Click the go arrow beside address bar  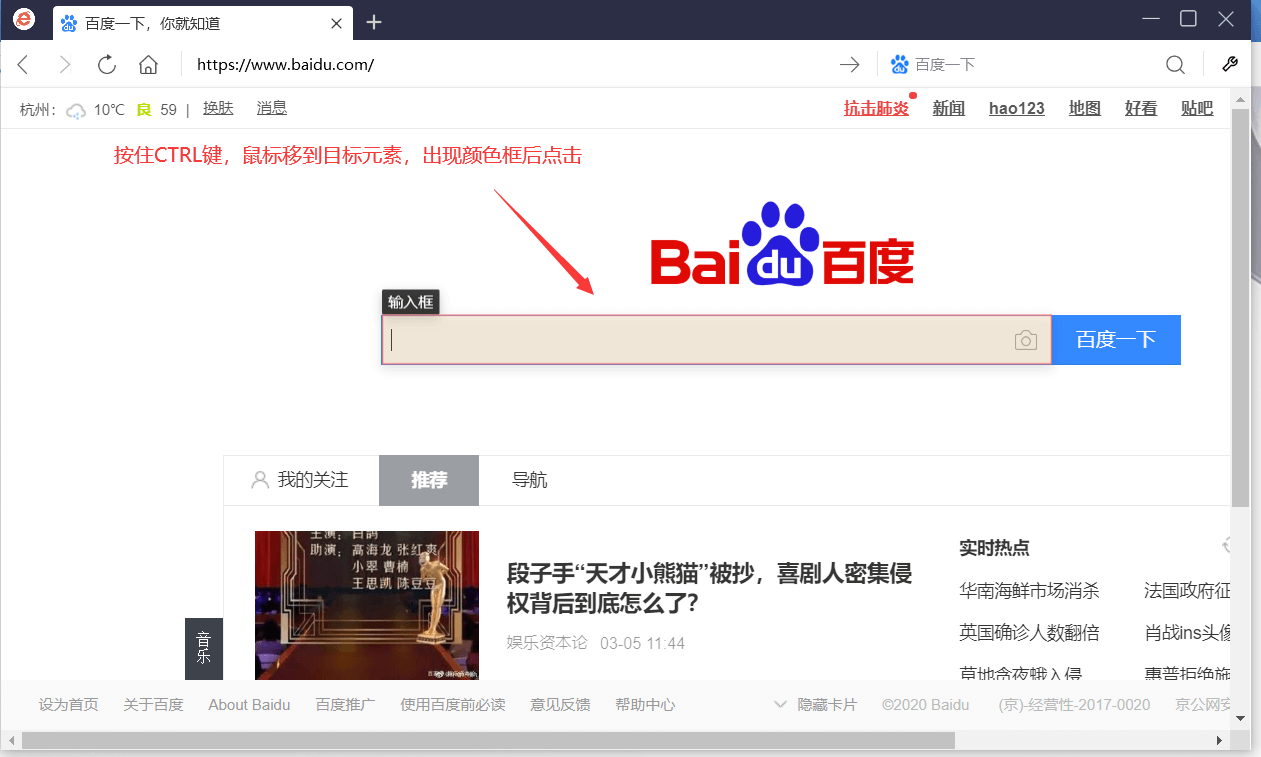(x=849, y=65)
